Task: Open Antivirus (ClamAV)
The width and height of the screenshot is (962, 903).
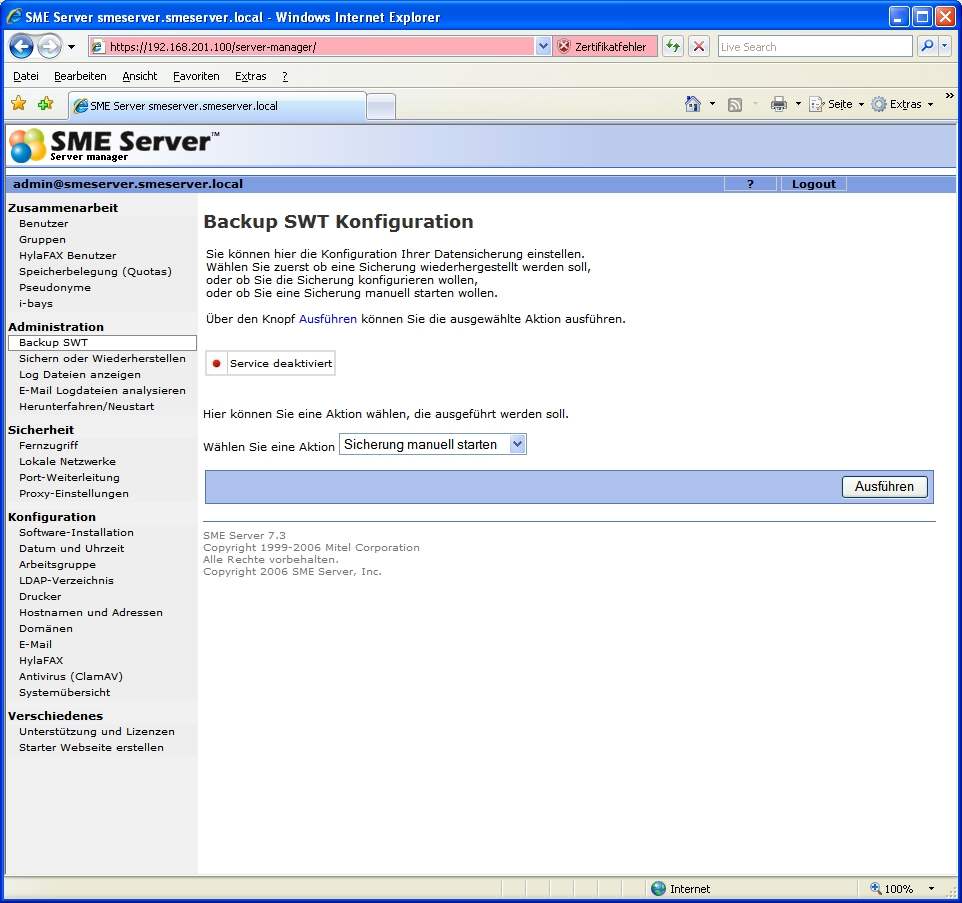Action: (x=71, y=676)
